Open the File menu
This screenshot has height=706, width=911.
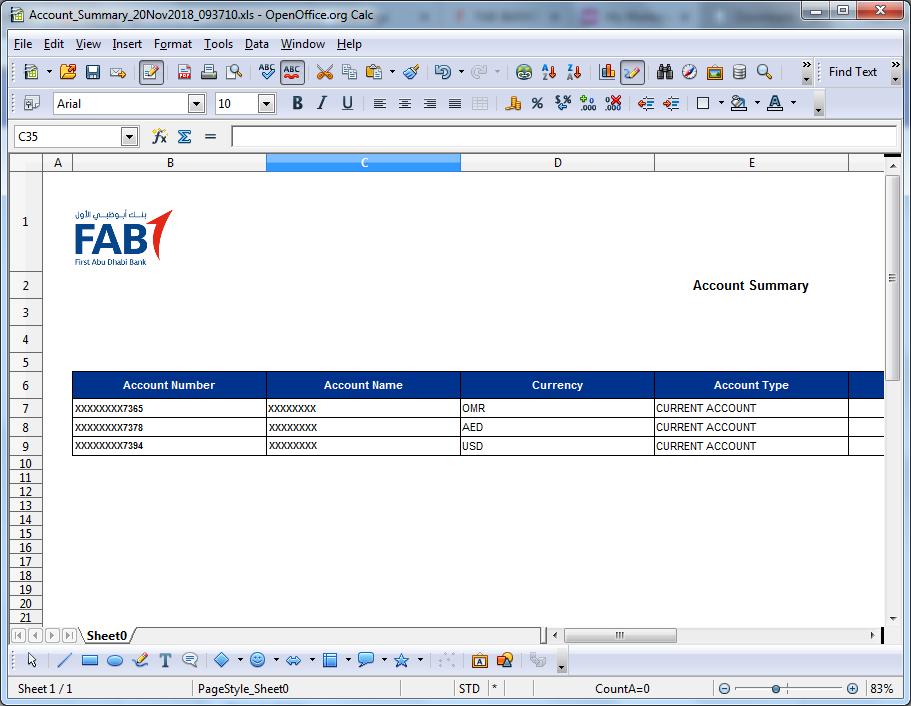23,44
